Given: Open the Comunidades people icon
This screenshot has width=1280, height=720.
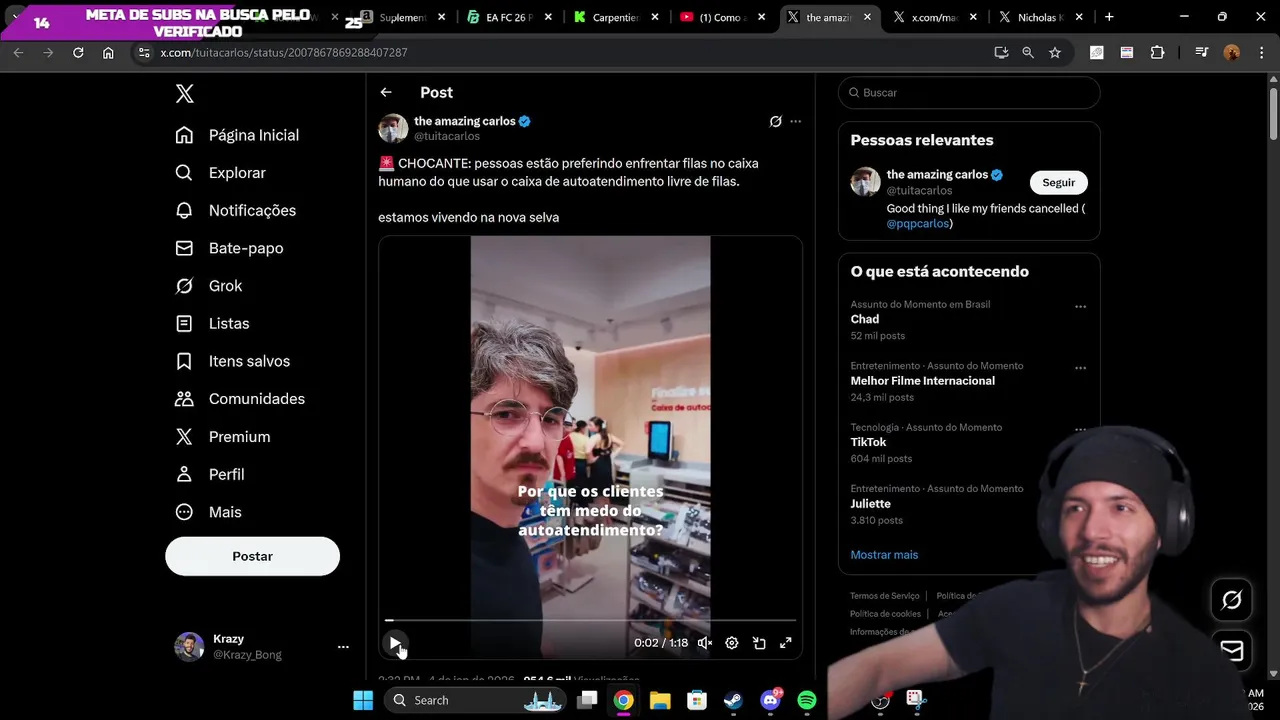Looking at the screenshot, I should [184, 399].
